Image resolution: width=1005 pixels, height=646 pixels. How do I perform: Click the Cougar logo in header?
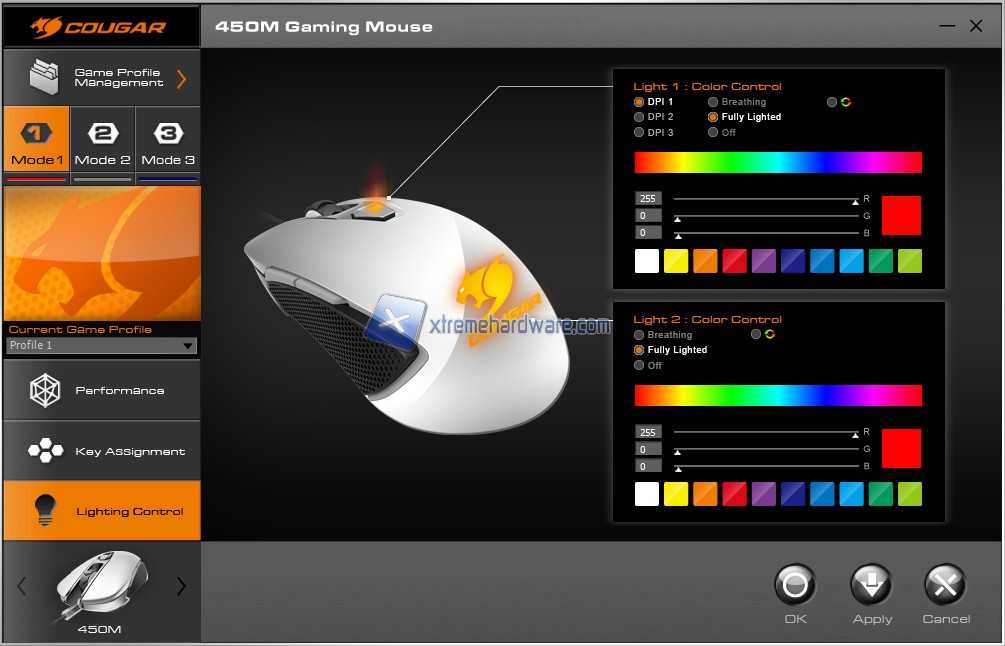pyautogui.click(x=101, y=26)
